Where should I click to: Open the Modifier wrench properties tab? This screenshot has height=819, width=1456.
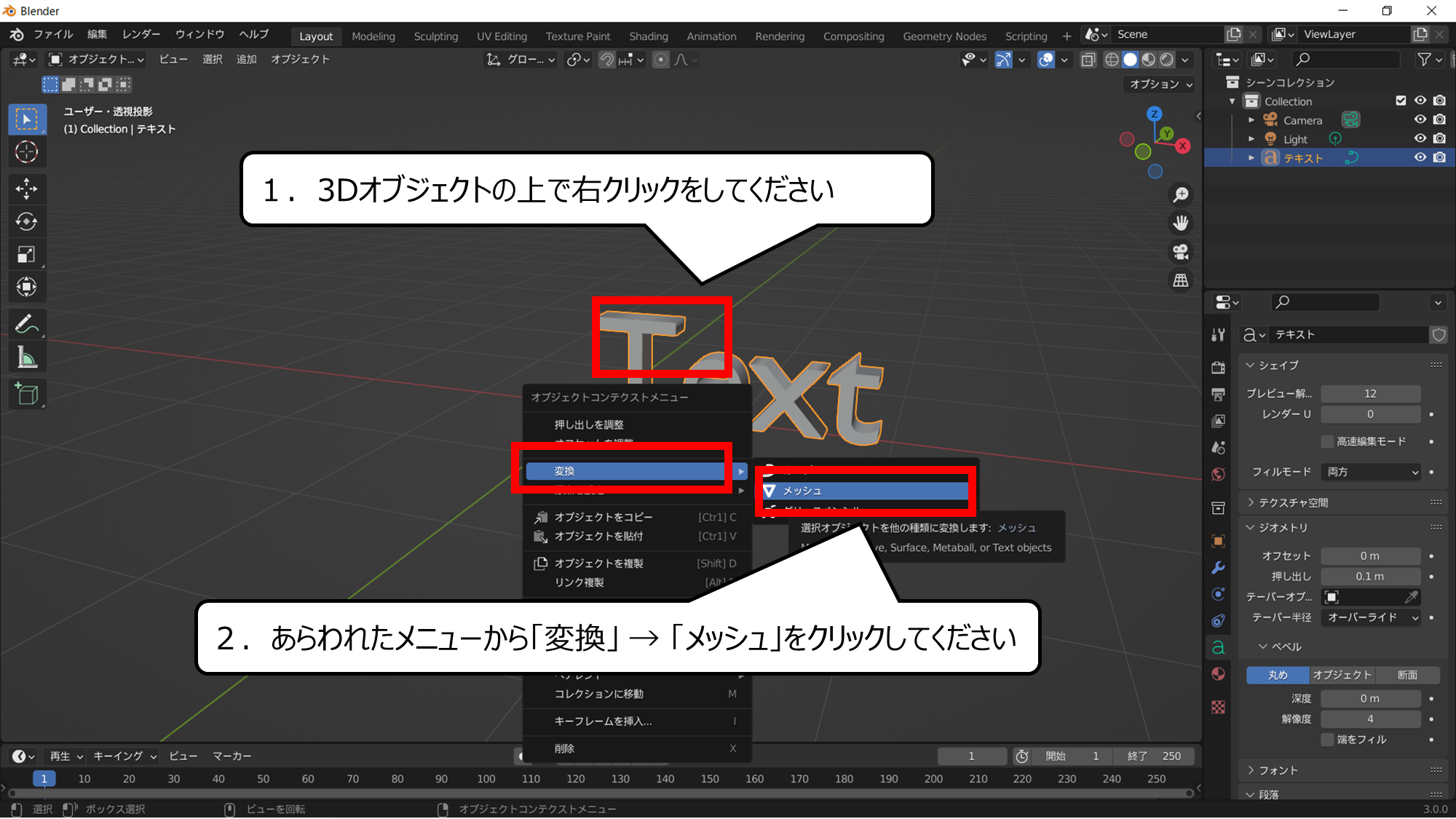coord(1218,568)
